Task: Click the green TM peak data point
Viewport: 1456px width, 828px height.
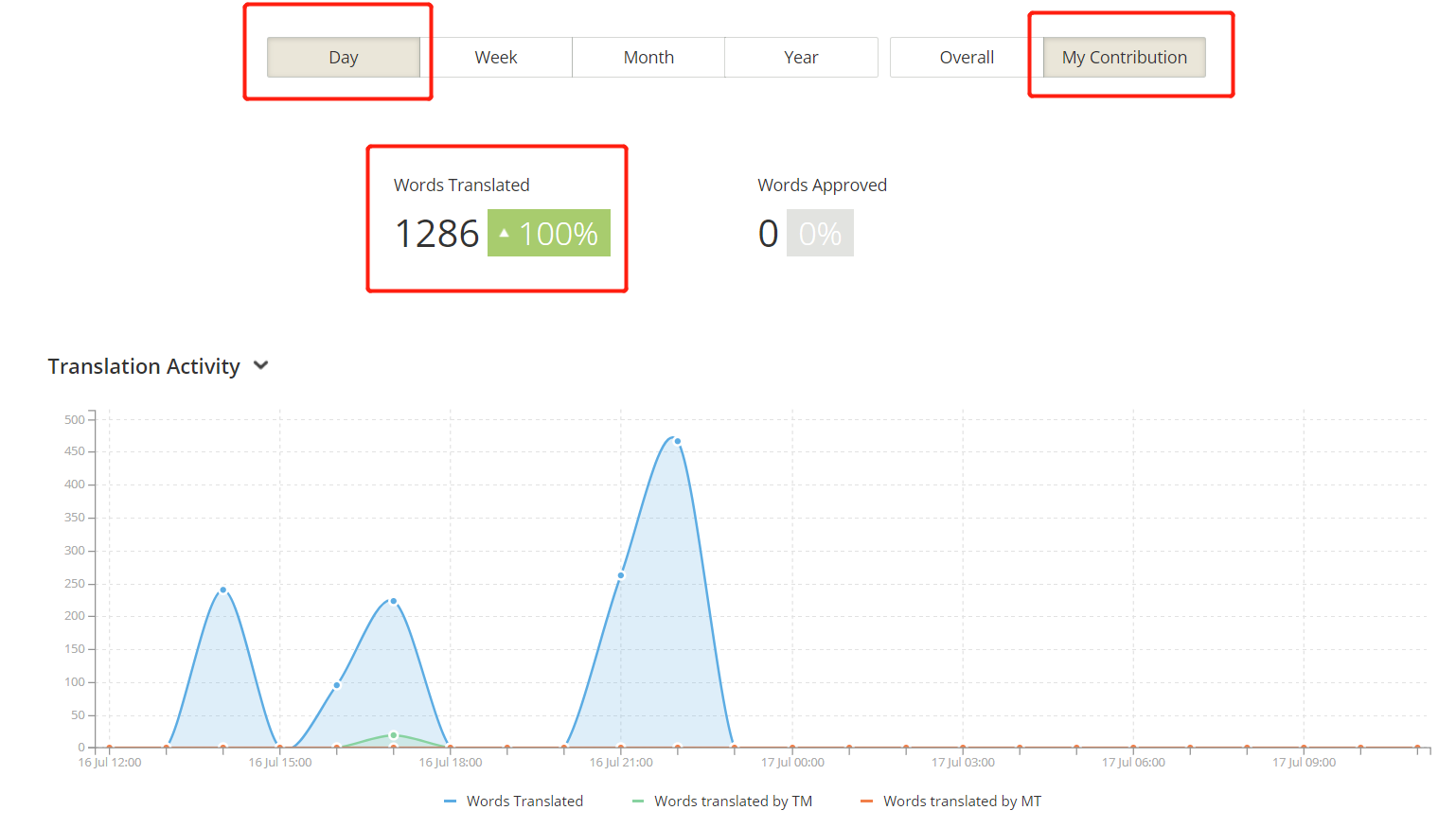Action: tap(394, 735)
